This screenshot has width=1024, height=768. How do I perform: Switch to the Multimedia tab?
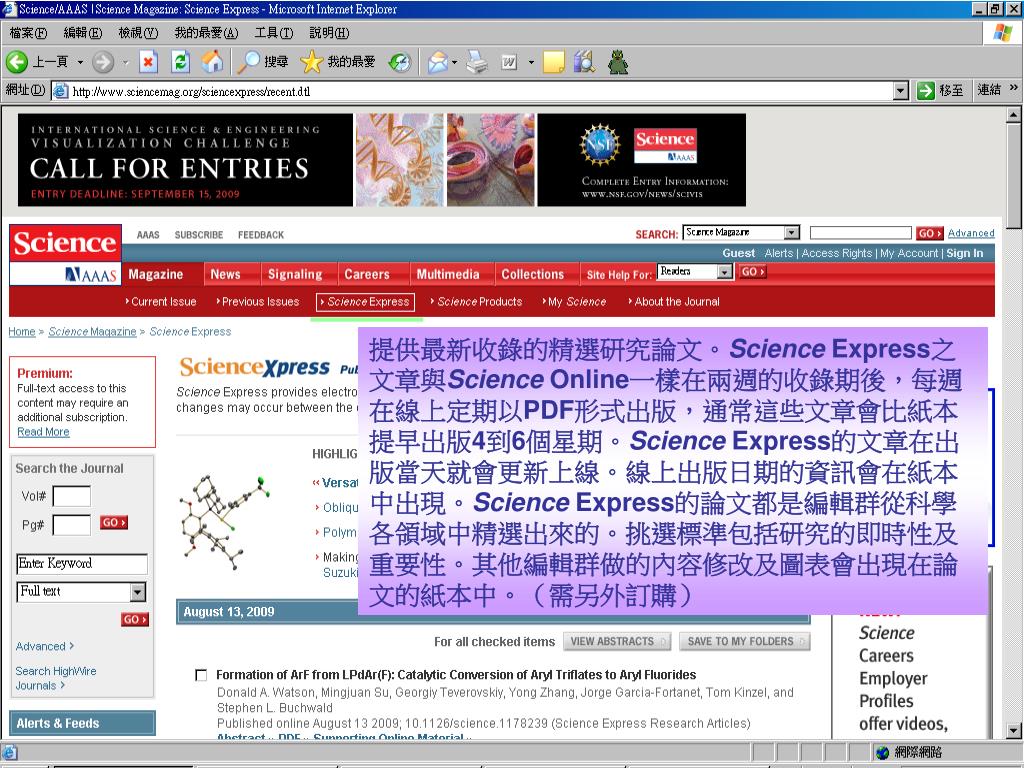coord(448,274)
